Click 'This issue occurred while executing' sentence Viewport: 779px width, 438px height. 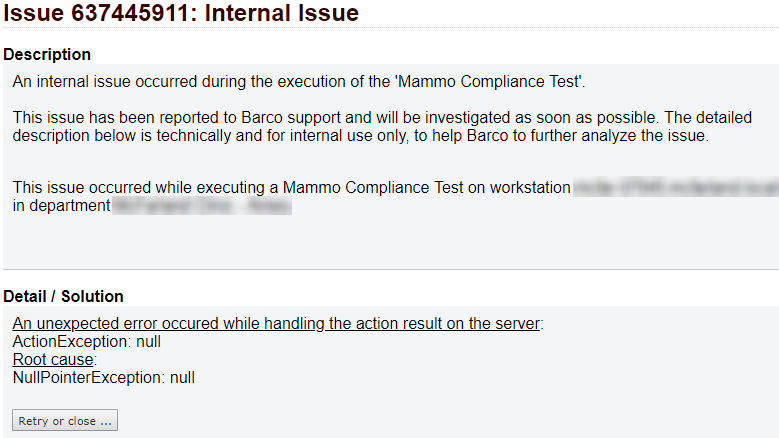291,188
